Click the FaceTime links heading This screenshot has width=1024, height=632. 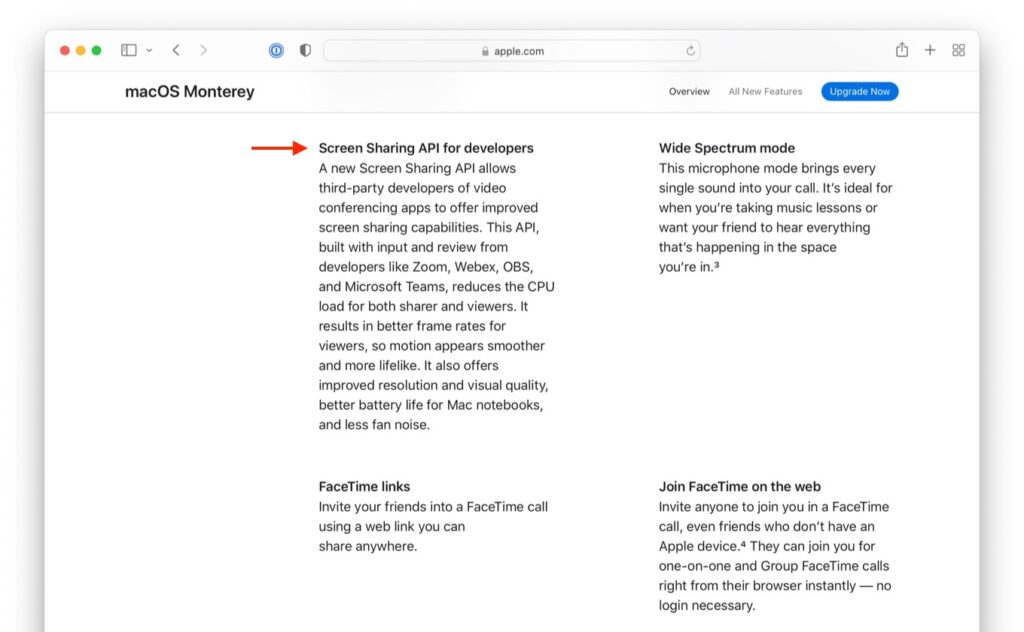[364, 486]
